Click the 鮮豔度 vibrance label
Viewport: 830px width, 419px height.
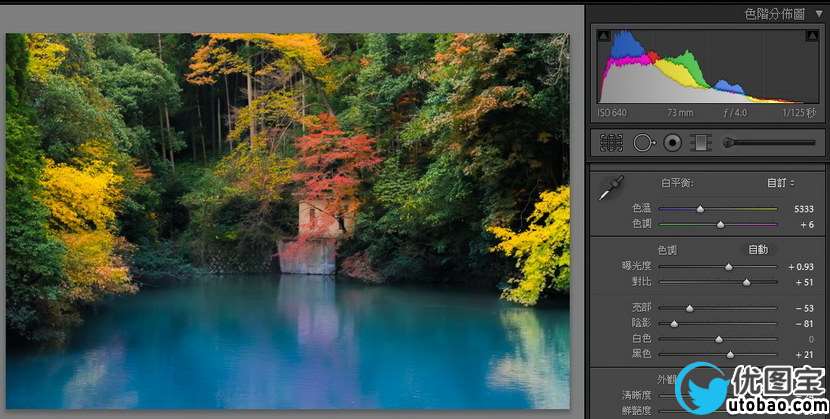(637, 411)
